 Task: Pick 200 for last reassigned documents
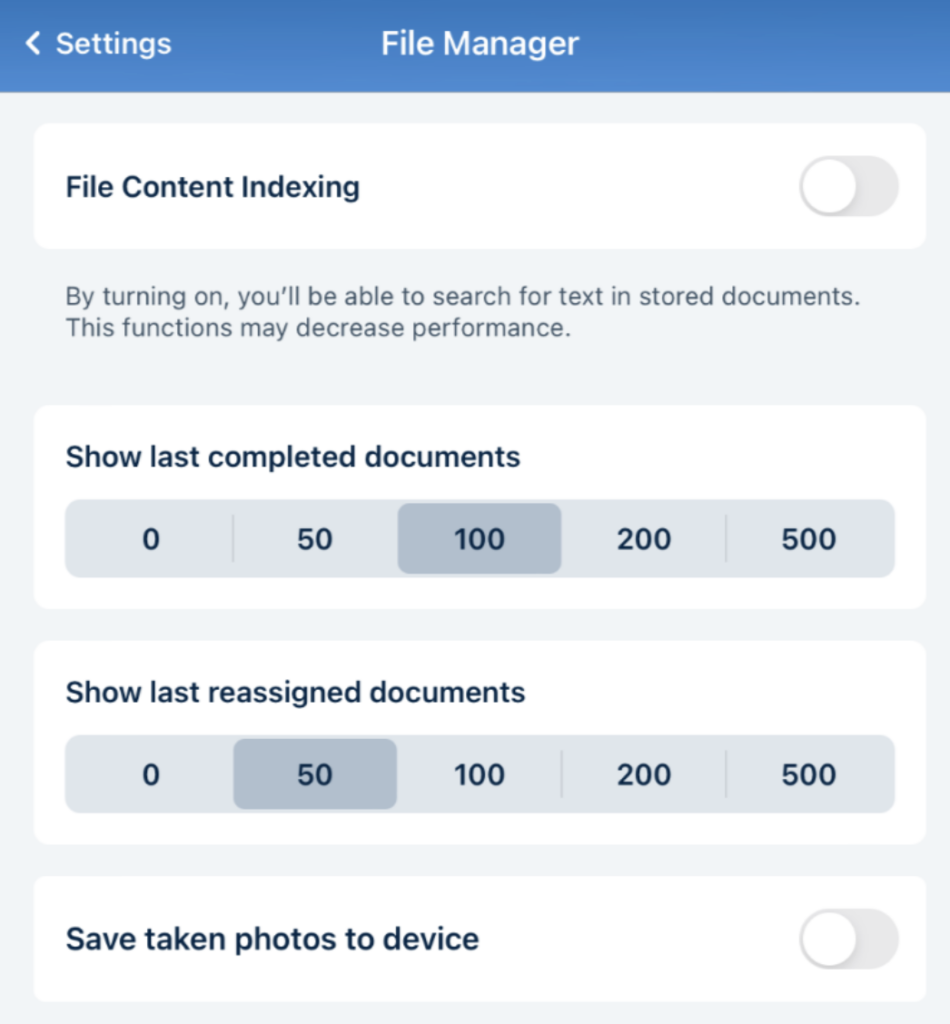[x=644, y=775]
